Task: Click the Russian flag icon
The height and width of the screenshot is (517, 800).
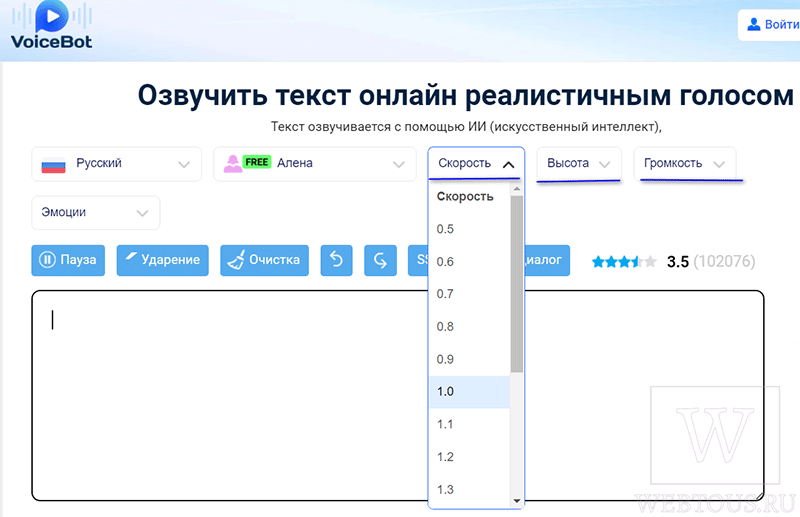Action: (x=54, y=165)
